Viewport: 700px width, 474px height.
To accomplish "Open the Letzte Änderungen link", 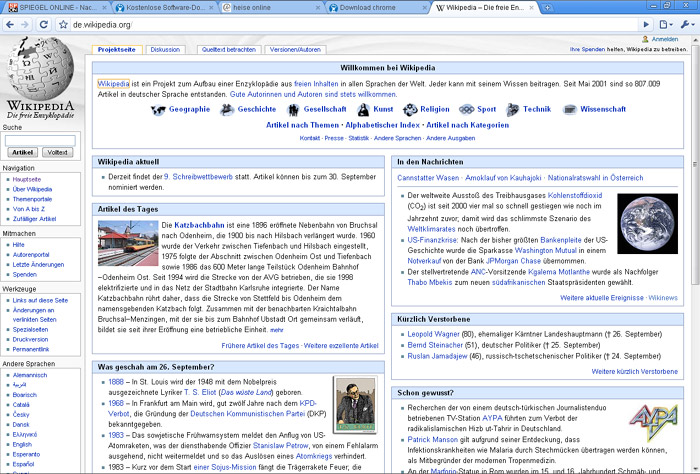I will point(38,264).
